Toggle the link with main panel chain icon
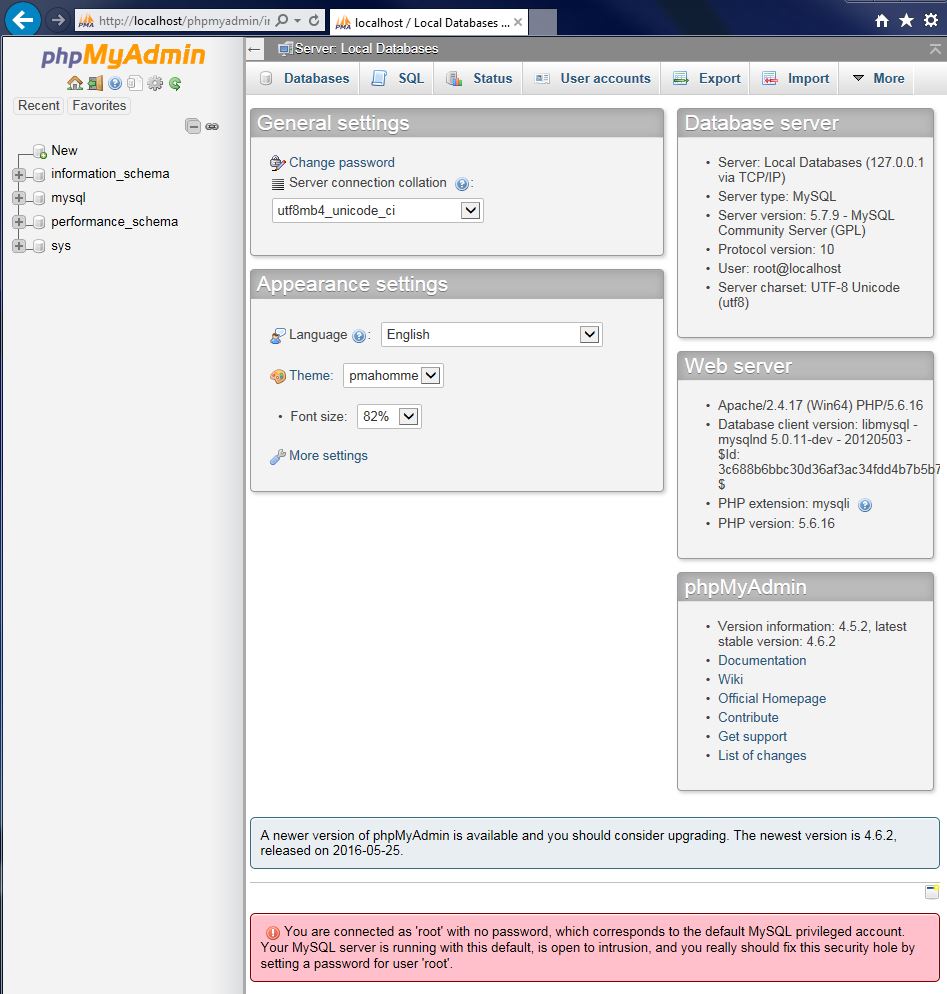The width and height of the screenshot is (947, 994). tap(212, 127)
